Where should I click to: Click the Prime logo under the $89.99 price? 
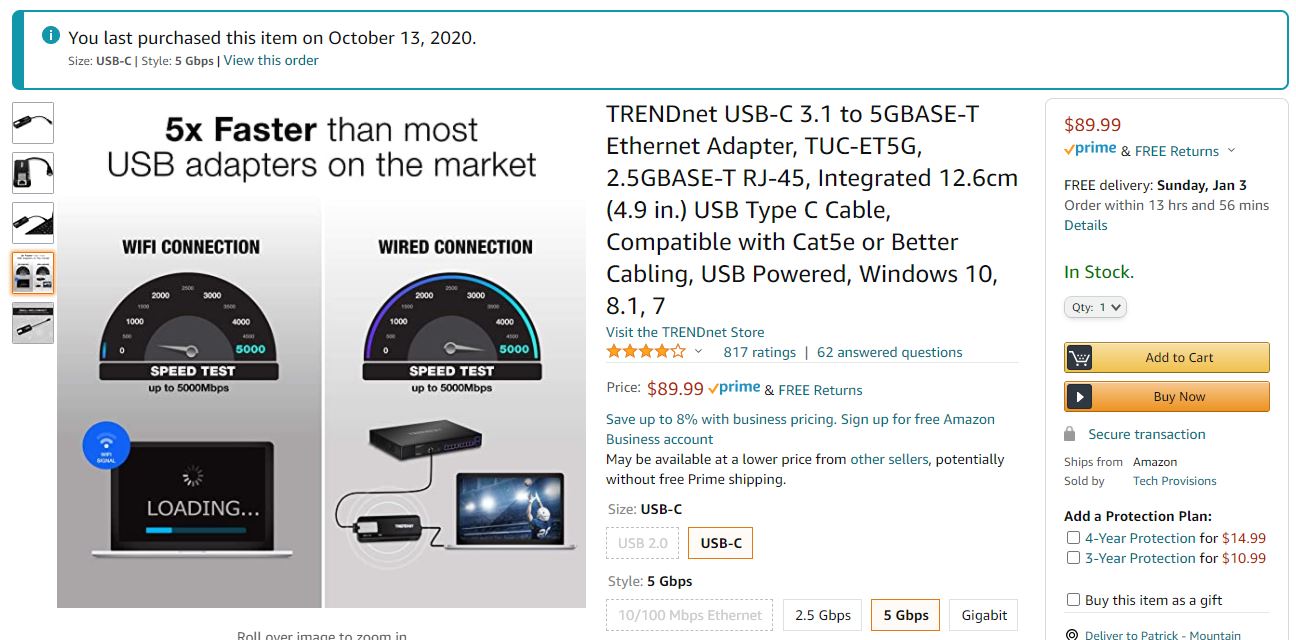coord(1090,150)
